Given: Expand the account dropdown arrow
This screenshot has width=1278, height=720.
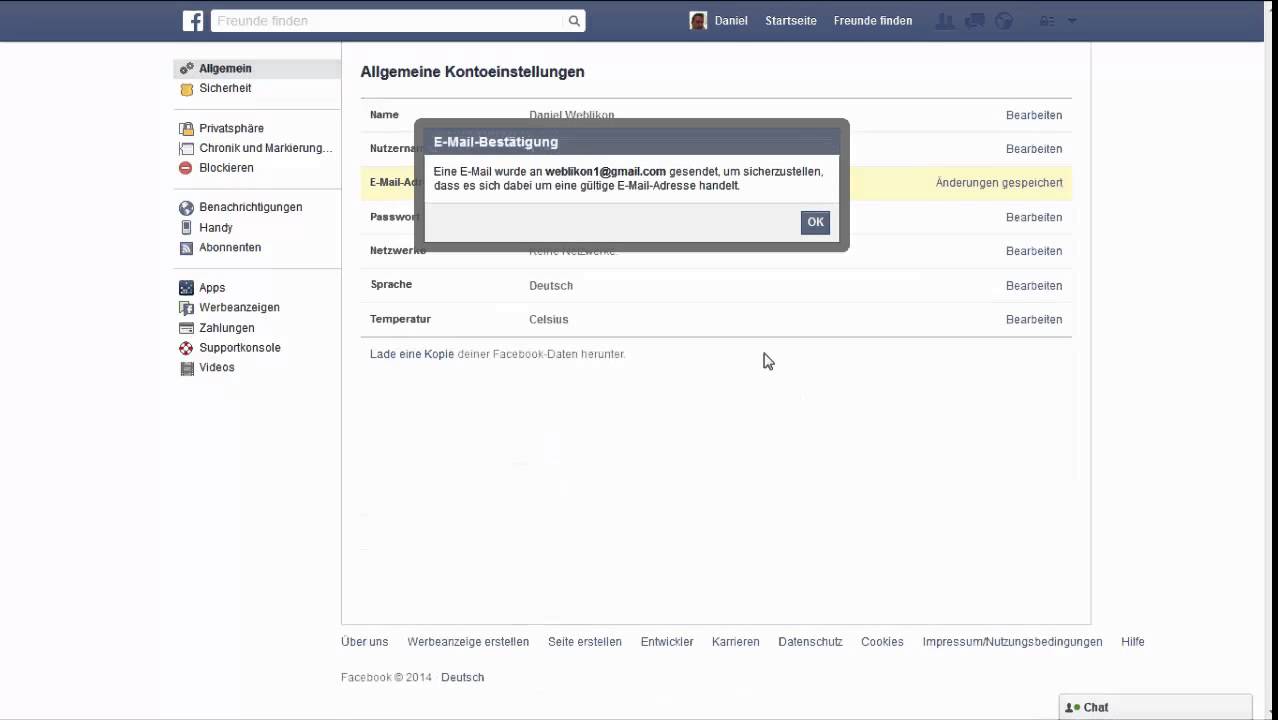Looking at the screenshot, I should pos(1072,20).
